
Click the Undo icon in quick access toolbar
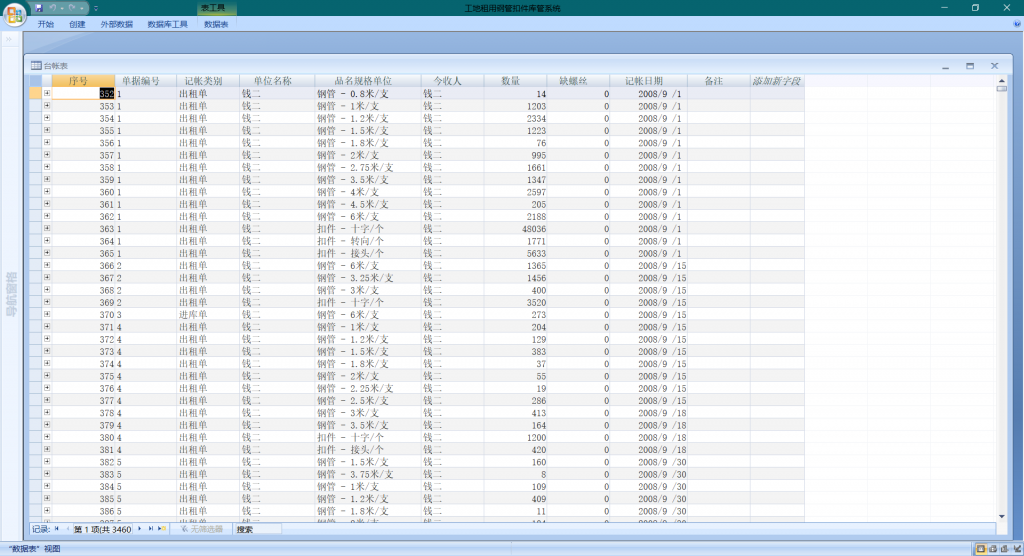point(52,7)
